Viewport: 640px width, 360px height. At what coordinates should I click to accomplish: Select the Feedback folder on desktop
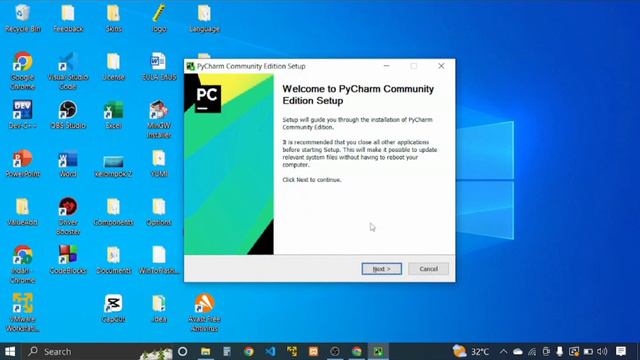68,18
